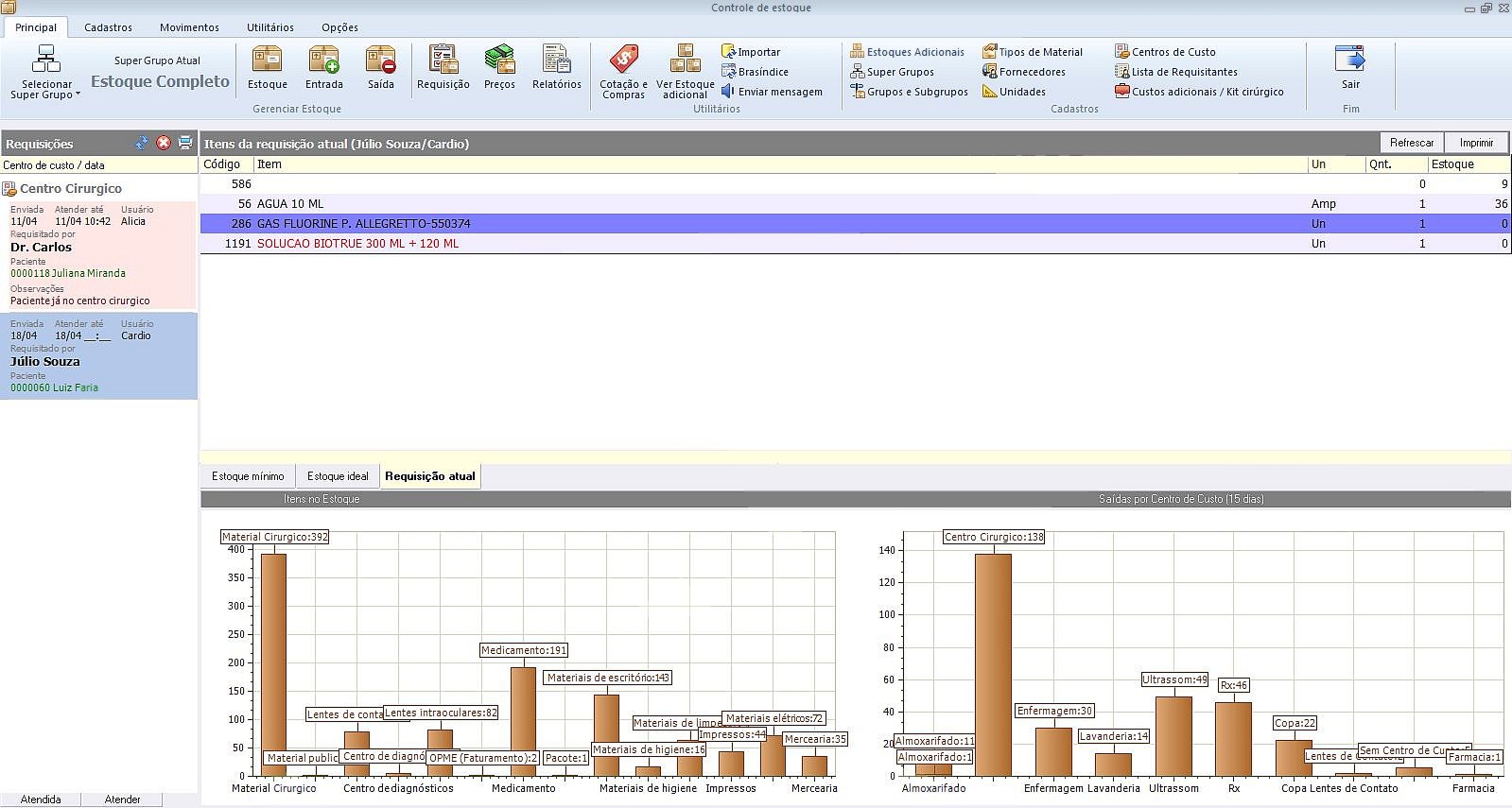Open Lista de Requisitantes

pos(1176,72)
